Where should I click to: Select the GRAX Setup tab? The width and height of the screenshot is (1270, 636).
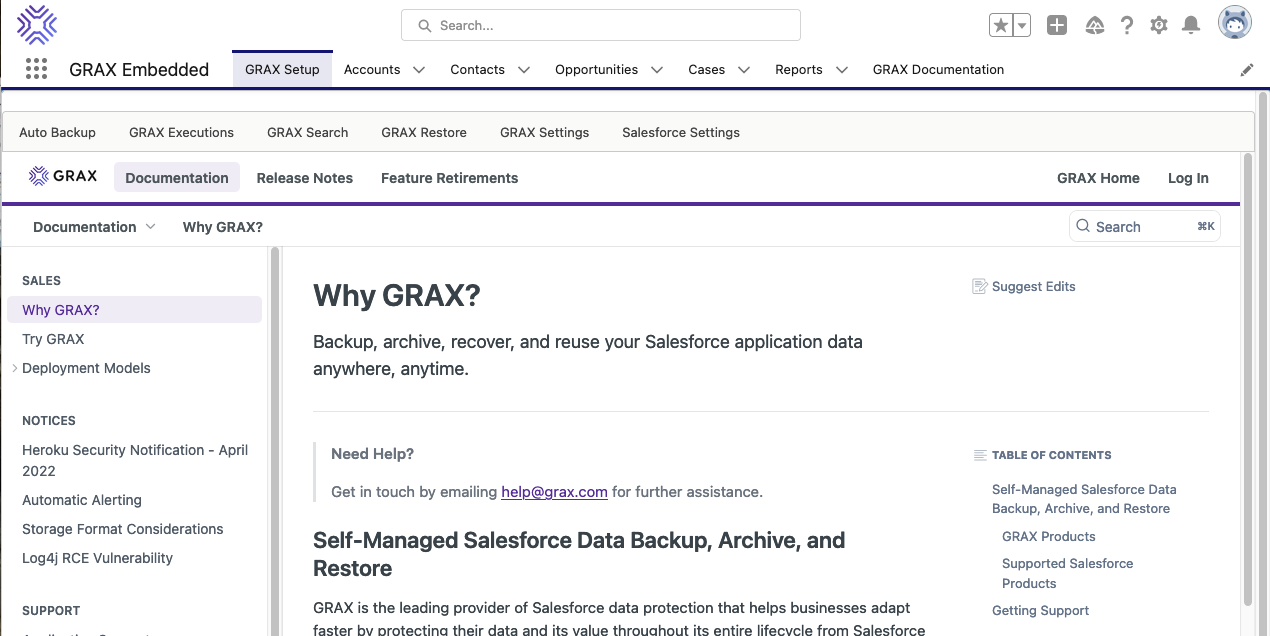coord(282,70)
